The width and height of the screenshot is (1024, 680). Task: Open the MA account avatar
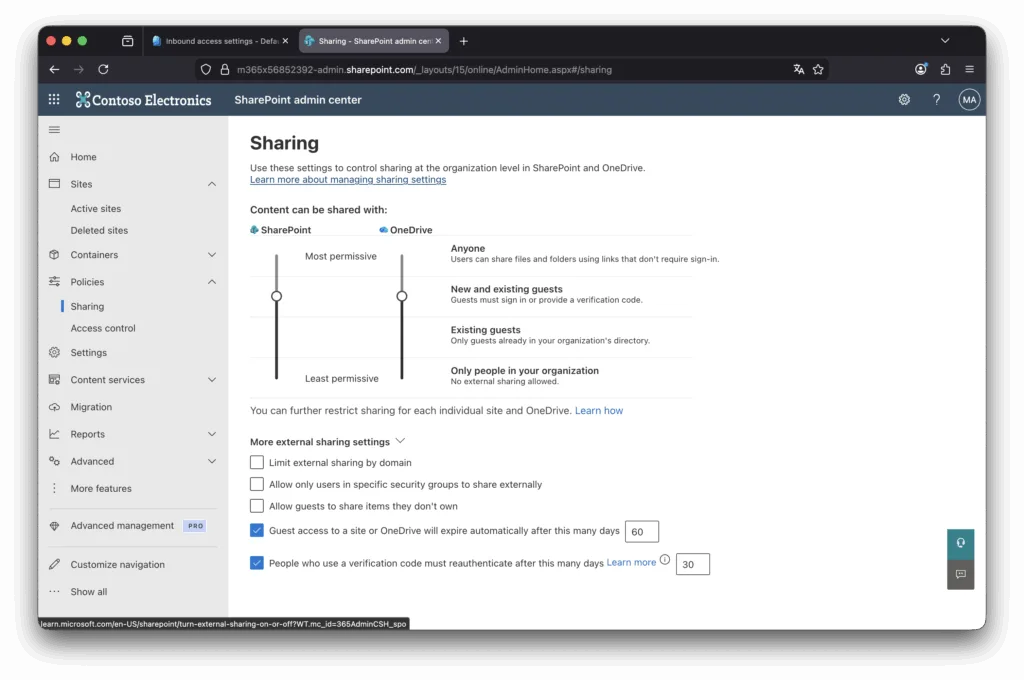[x=968, y=100]
